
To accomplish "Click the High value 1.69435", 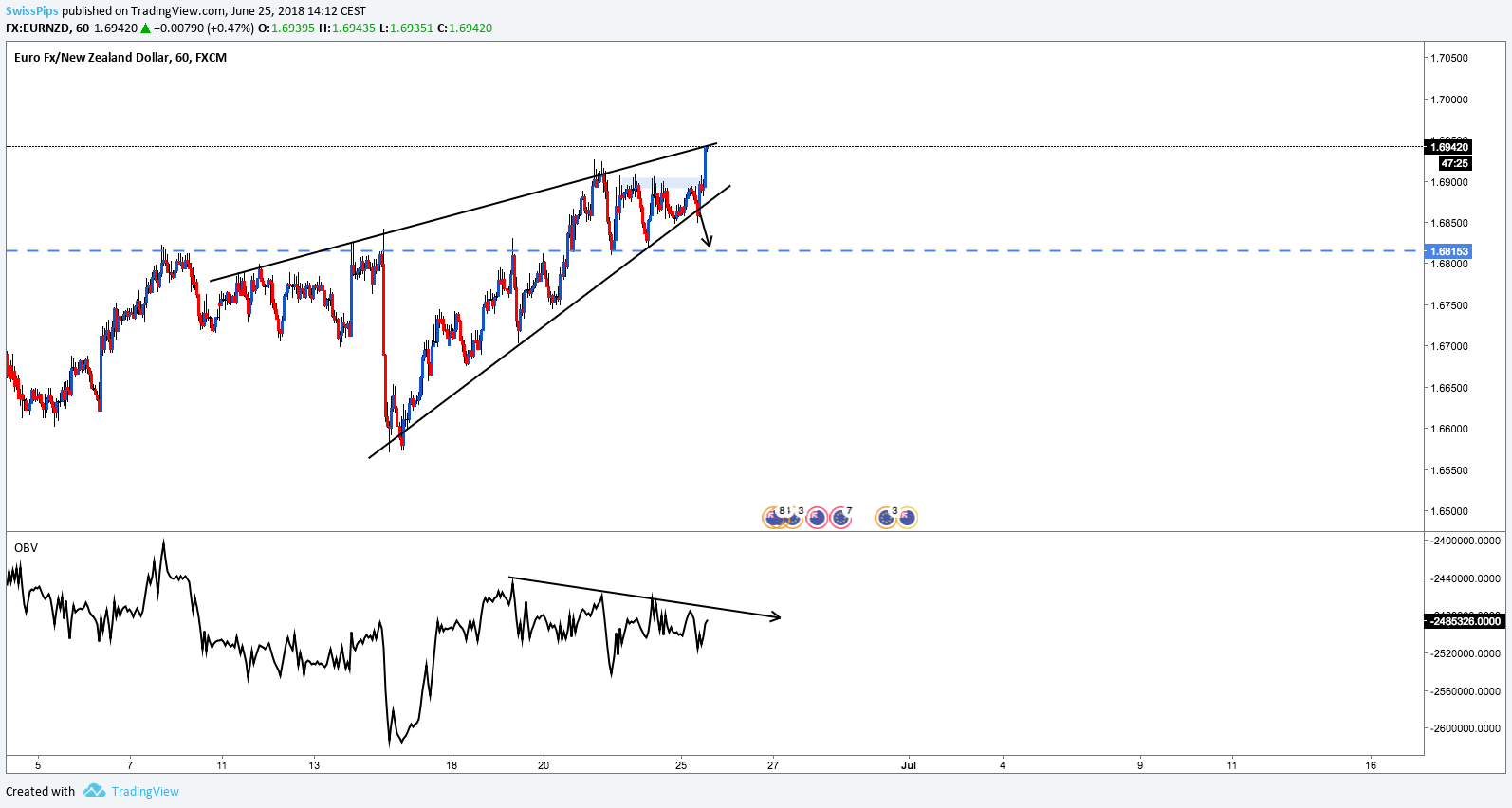I will tap(354, 28).
